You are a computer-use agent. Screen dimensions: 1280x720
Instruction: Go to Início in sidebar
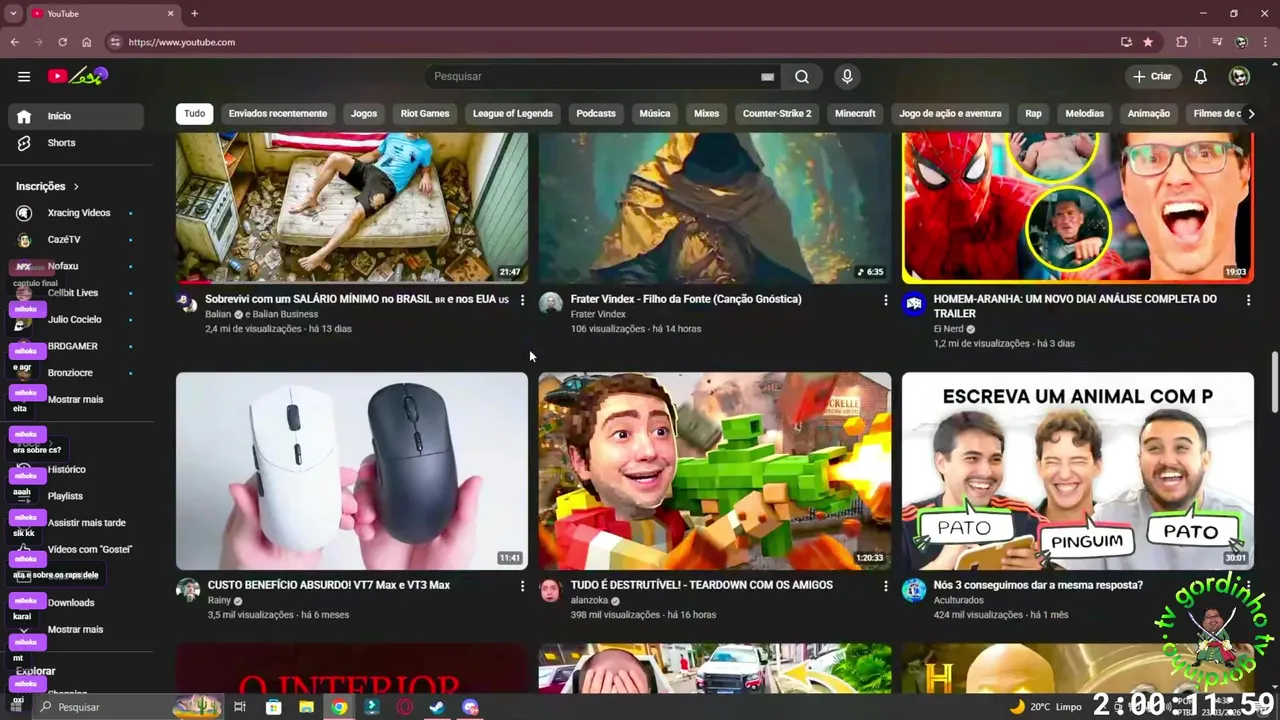(76, 116)
